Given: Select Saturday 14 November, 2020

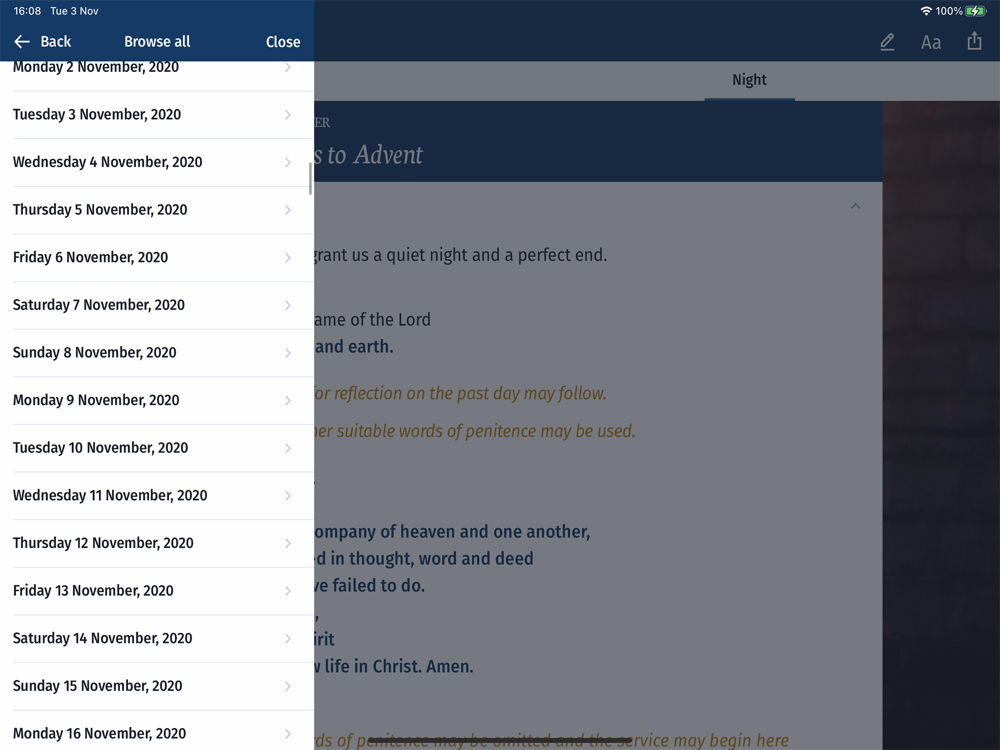Looking at the screenshot, I should click(x=157, y=638).
